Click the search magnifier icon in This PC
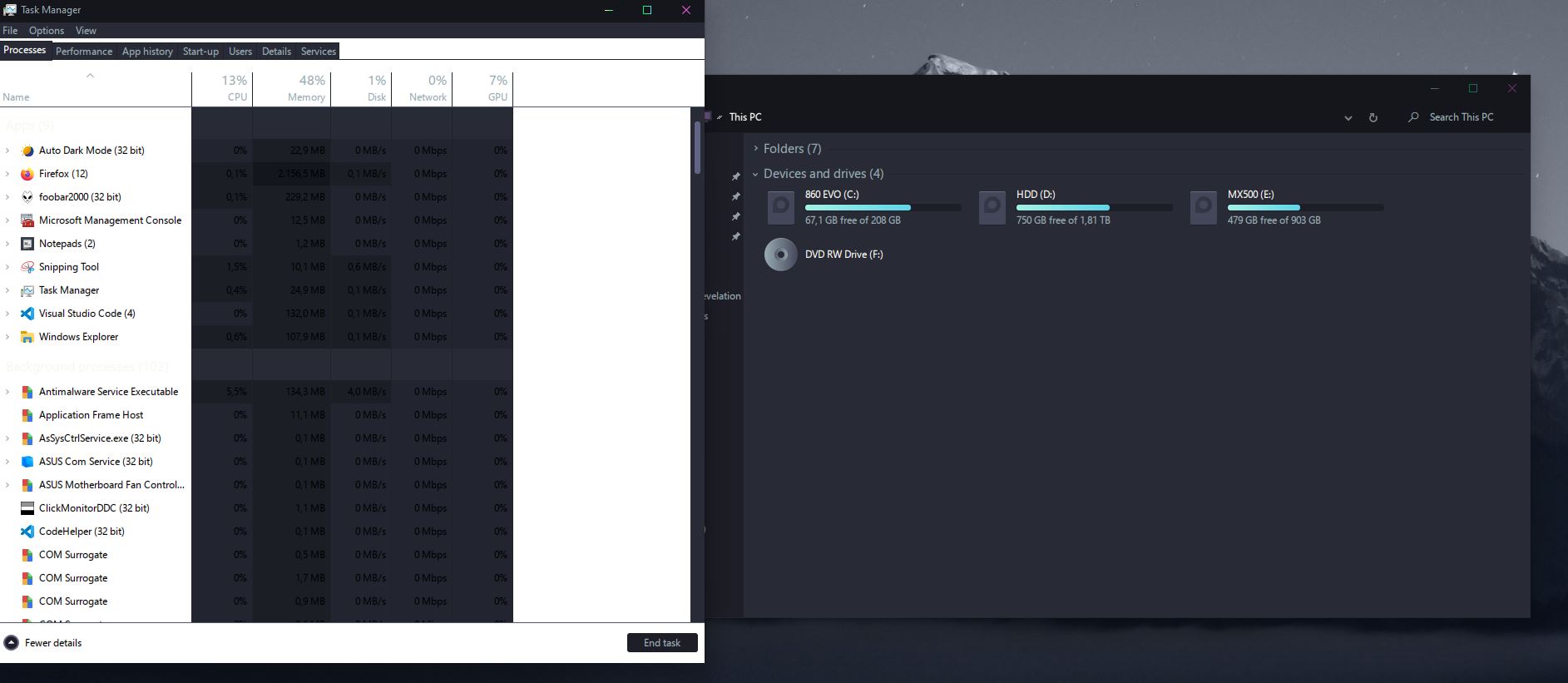This screenshot has height=683, width=1568. pyautogui.click(x=1413, y=117)
